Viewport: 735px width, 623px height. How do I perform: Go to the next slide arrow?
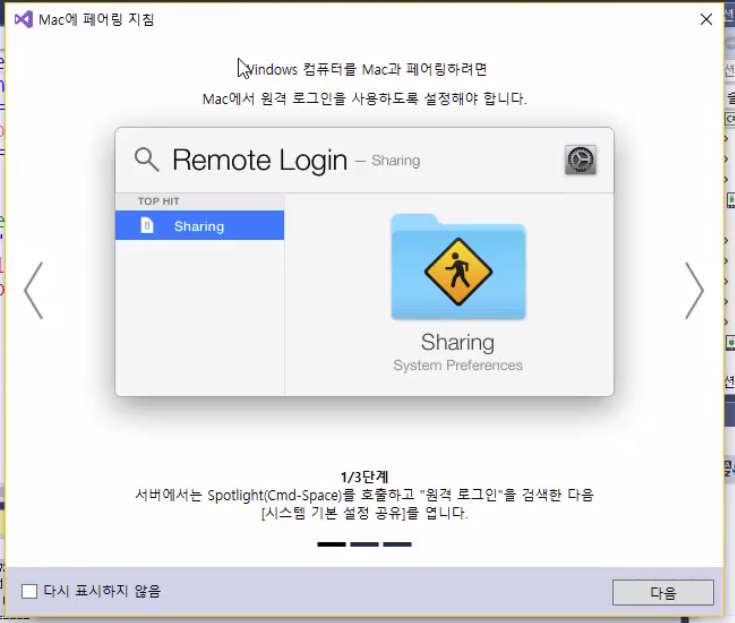click(694, 291)
